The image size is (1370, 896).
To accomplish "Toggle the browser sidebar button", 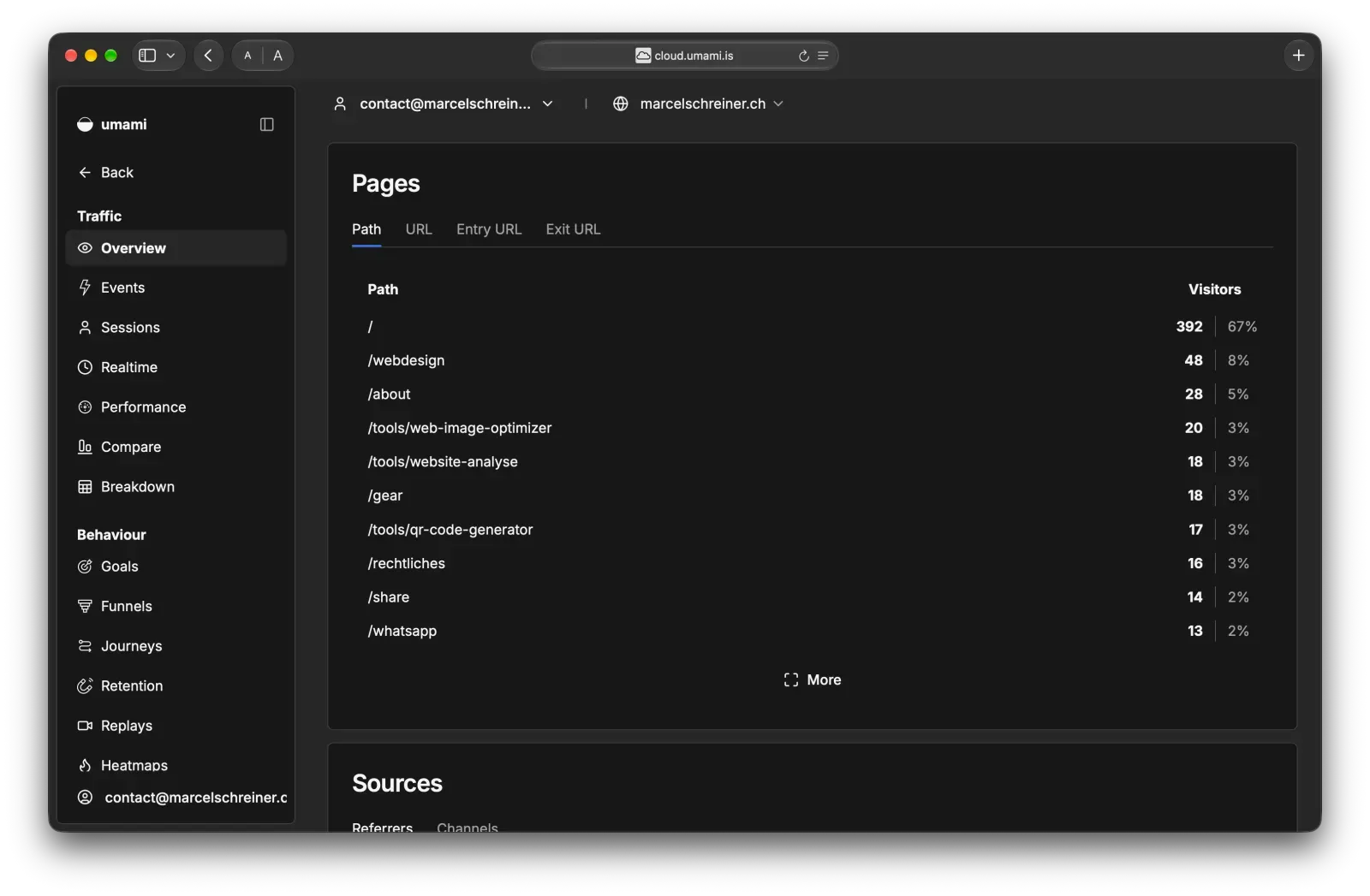I will point(147,56).
